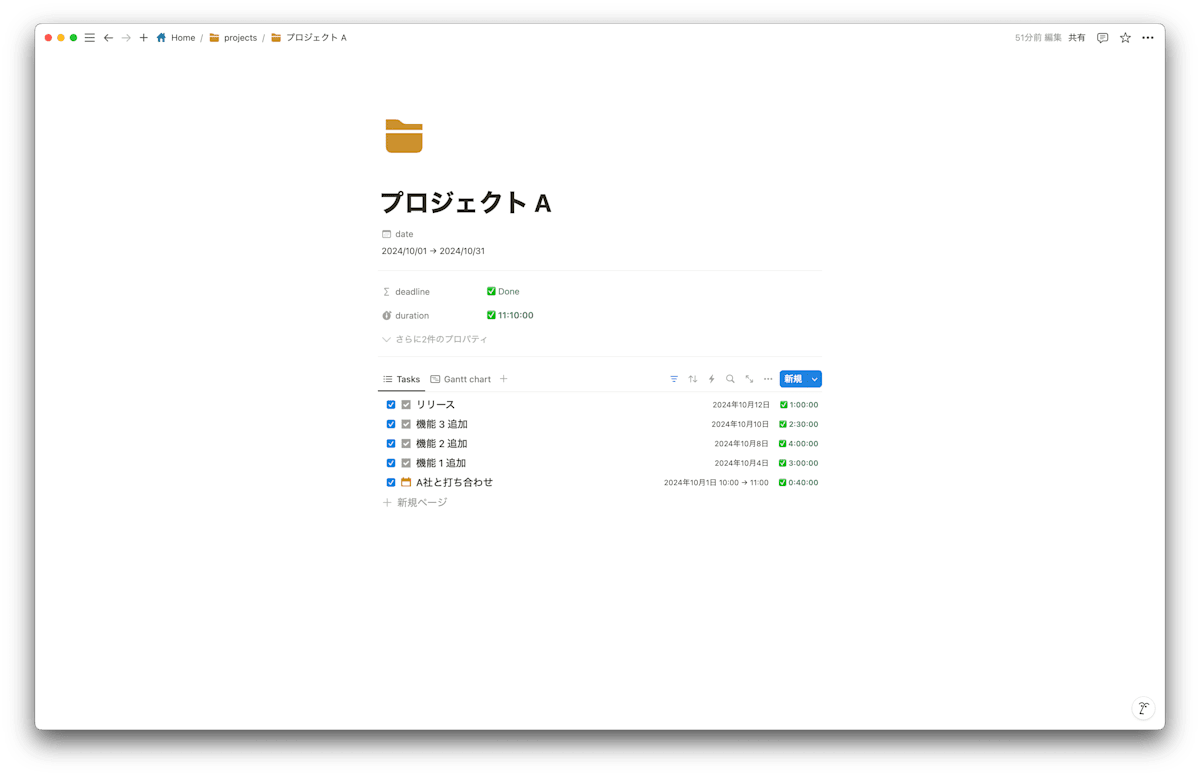The height and width of the screenshot is (776, 1200).
Task: Click the help button at the bottom right
Action: coord(1143,708)
